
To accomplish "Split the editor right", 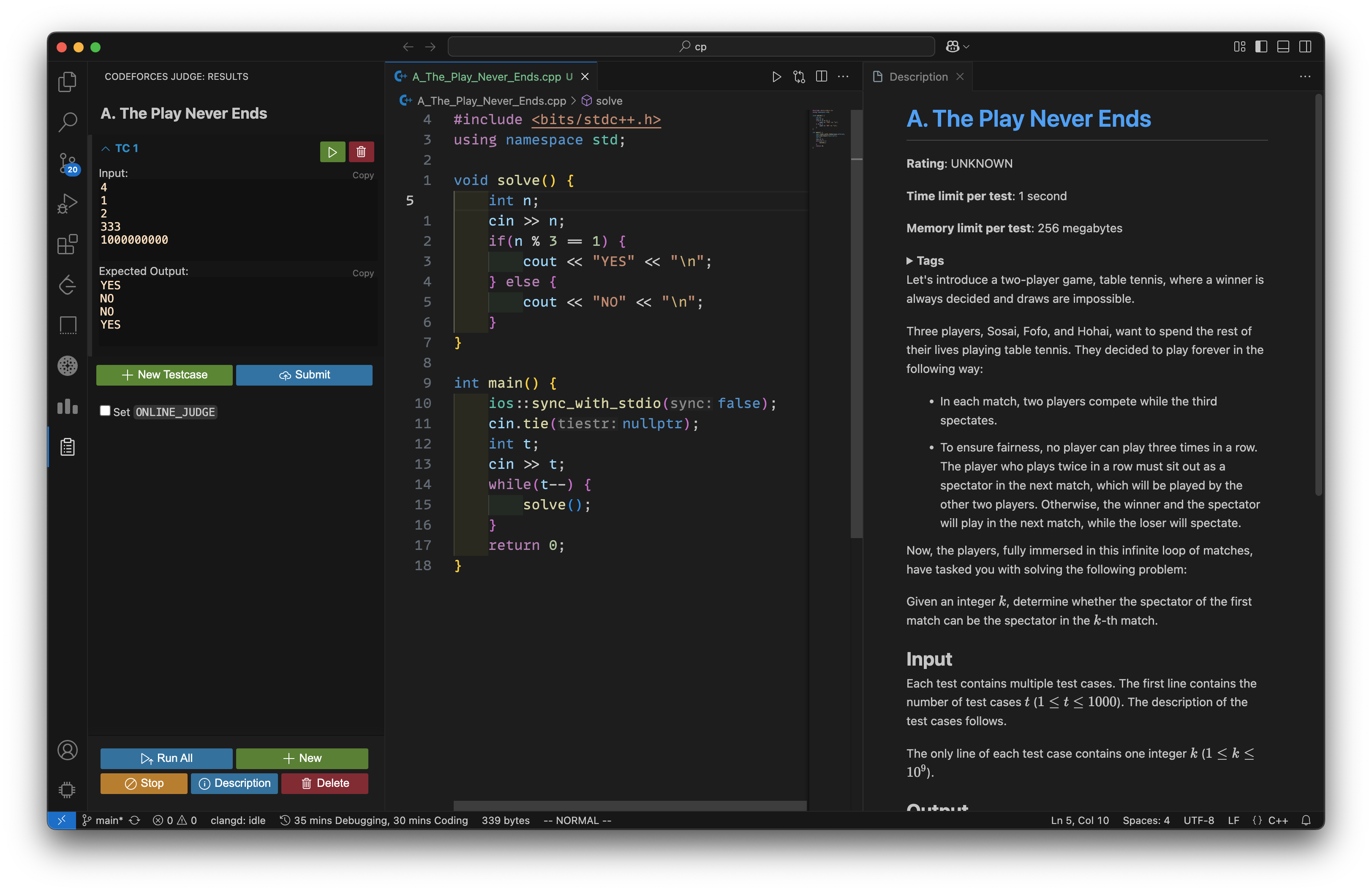I will click(821, 76).
